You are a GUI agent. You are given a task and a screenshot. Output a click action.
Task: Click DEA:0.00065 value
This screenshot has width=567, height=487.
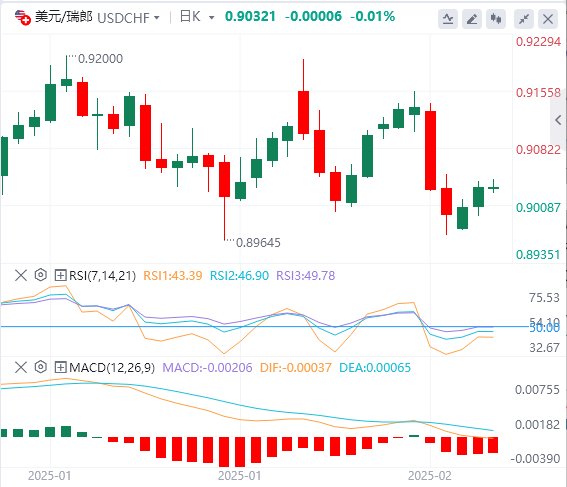click(x=375, y=368)
